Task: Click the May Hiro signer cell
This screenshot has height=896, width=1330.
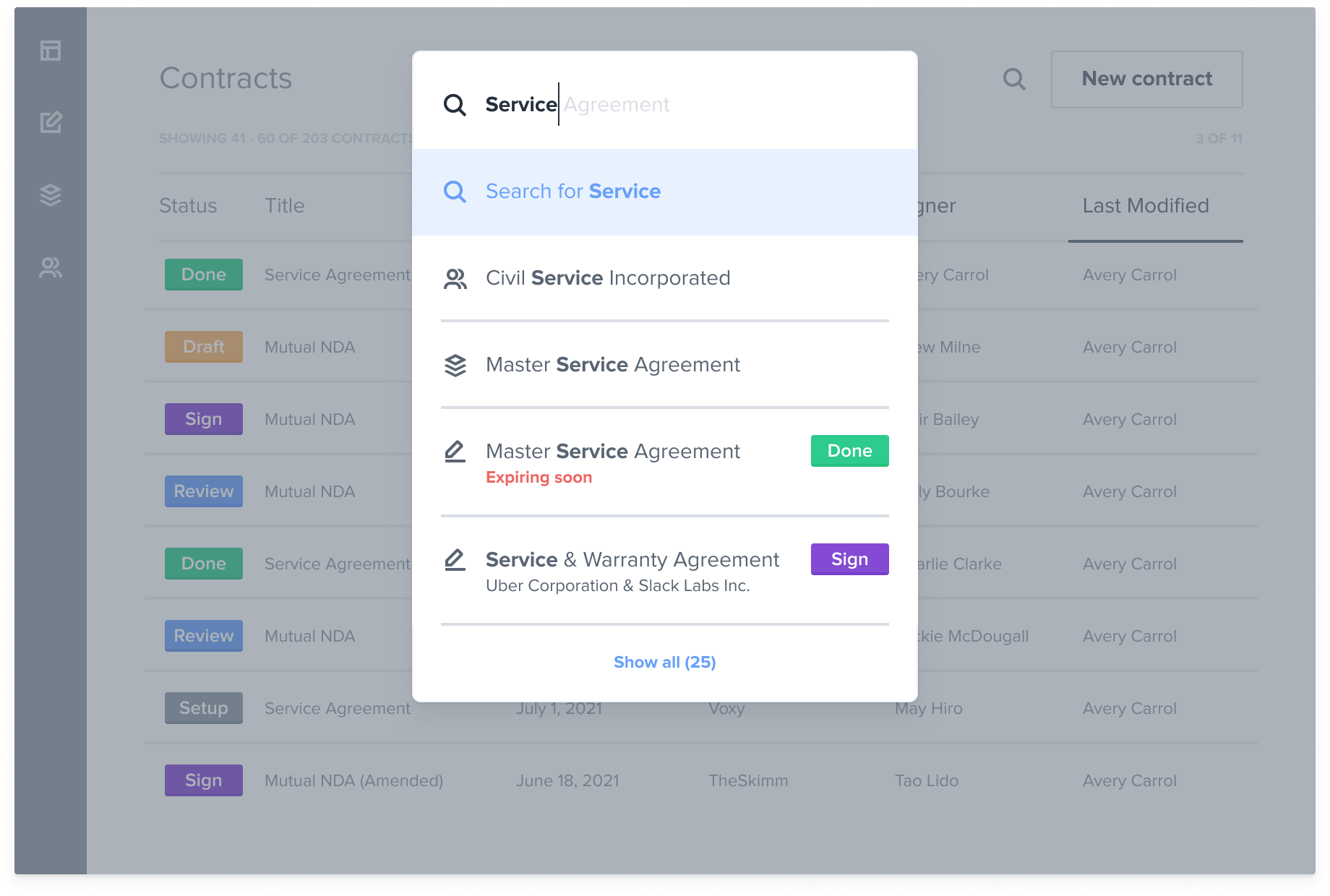Action: pos(929,709)
